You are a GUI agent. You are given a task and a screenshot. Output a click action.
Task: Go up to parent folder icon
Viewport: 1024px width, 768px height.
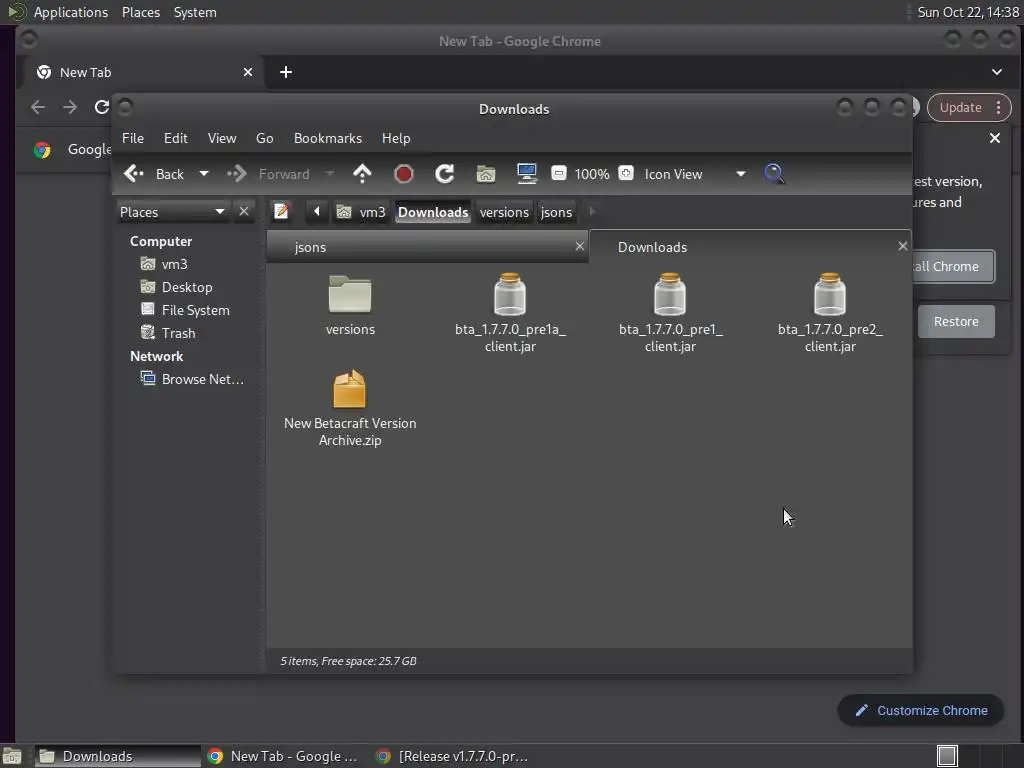pos(362,174)
